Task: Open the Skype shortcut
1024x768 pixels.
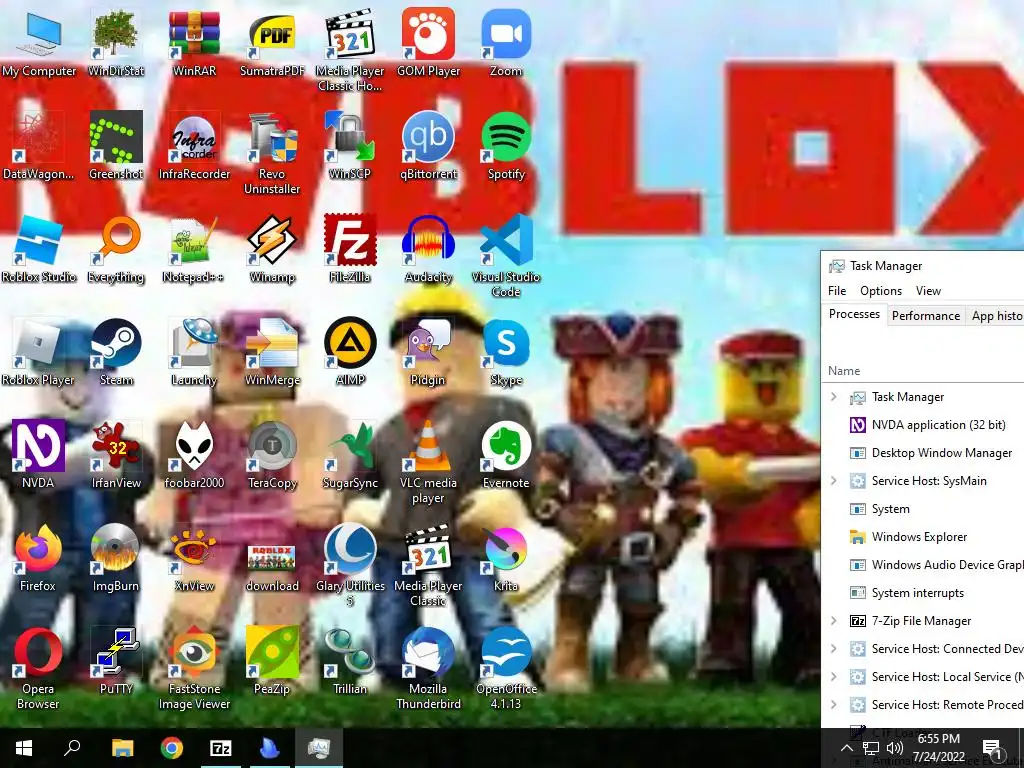Action: click(x=506, y=352)
